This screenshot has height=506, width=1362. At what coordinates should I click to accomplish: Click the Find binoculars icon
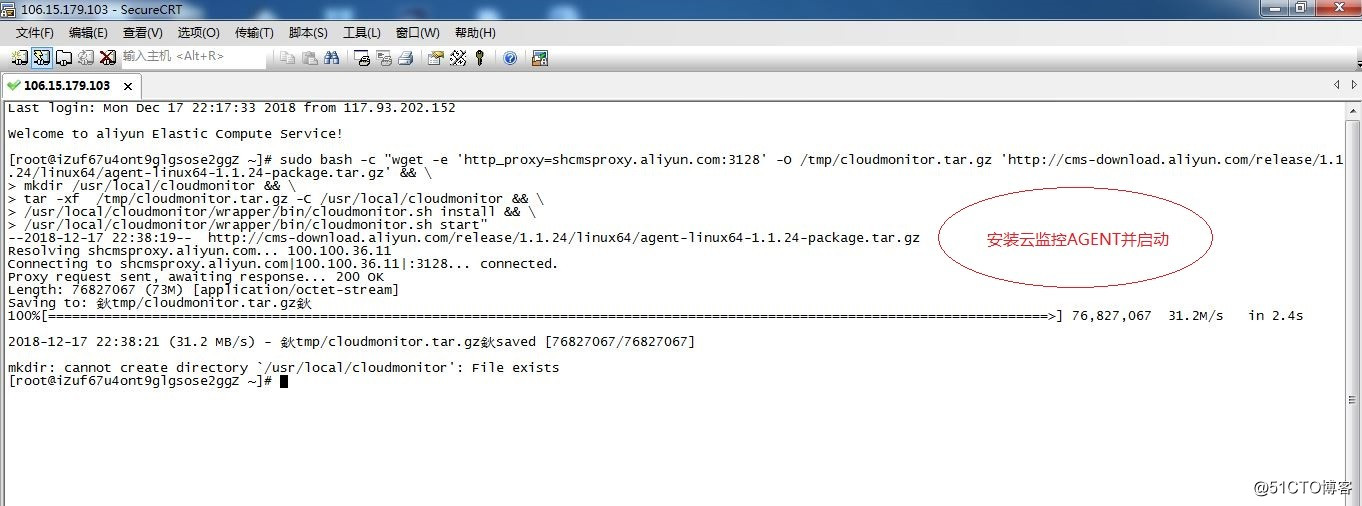point(332,58)
